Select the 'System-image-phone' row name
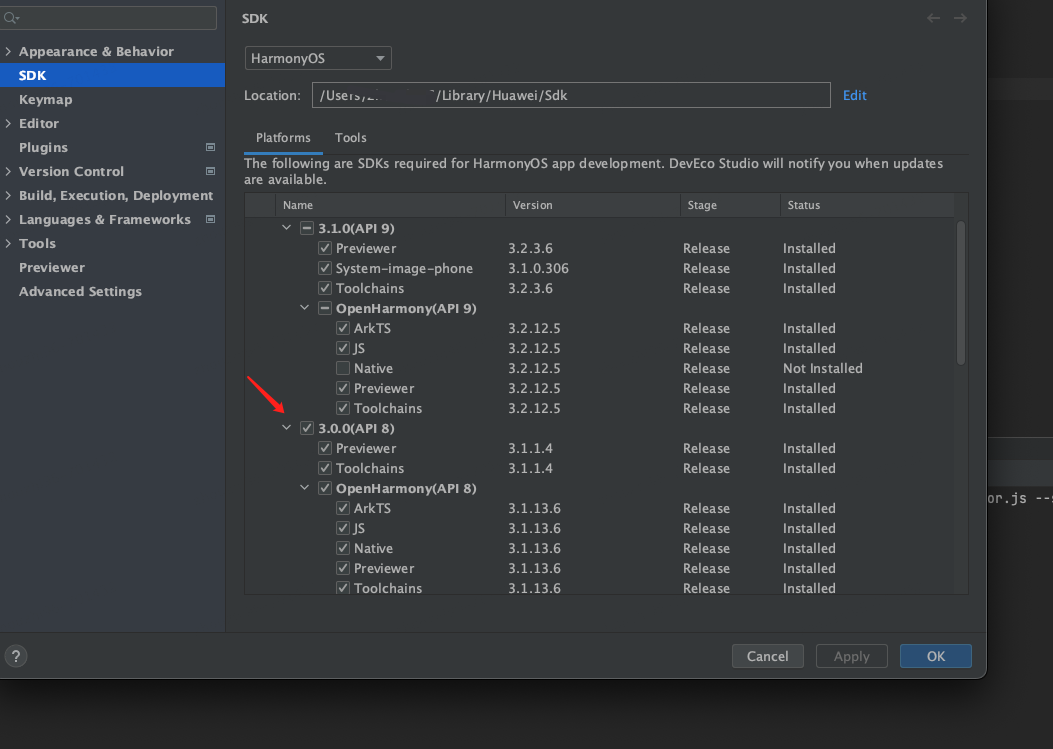Screen dimensions: 1053x749 pyautogui.click(x=404, y=268)
